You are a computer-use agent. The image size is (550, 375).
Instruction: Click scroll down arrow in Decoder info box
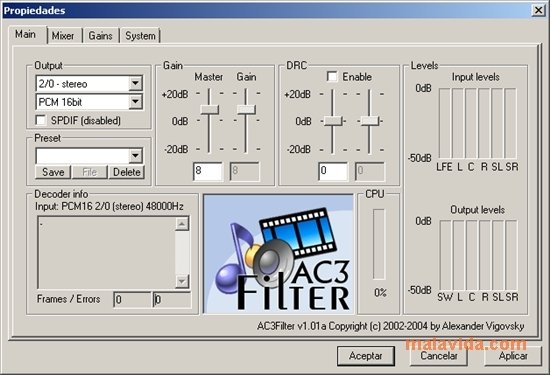click(182, 281)
